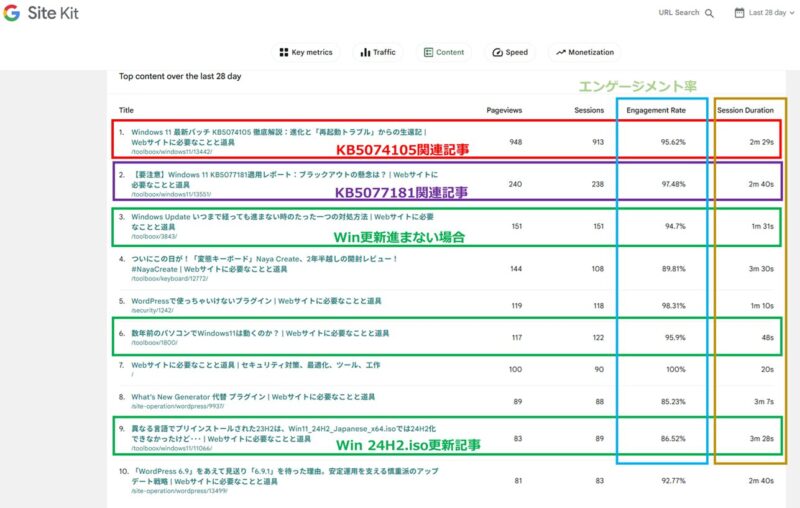
Task: Click pageviews value 948
Action: coord(515,142)
